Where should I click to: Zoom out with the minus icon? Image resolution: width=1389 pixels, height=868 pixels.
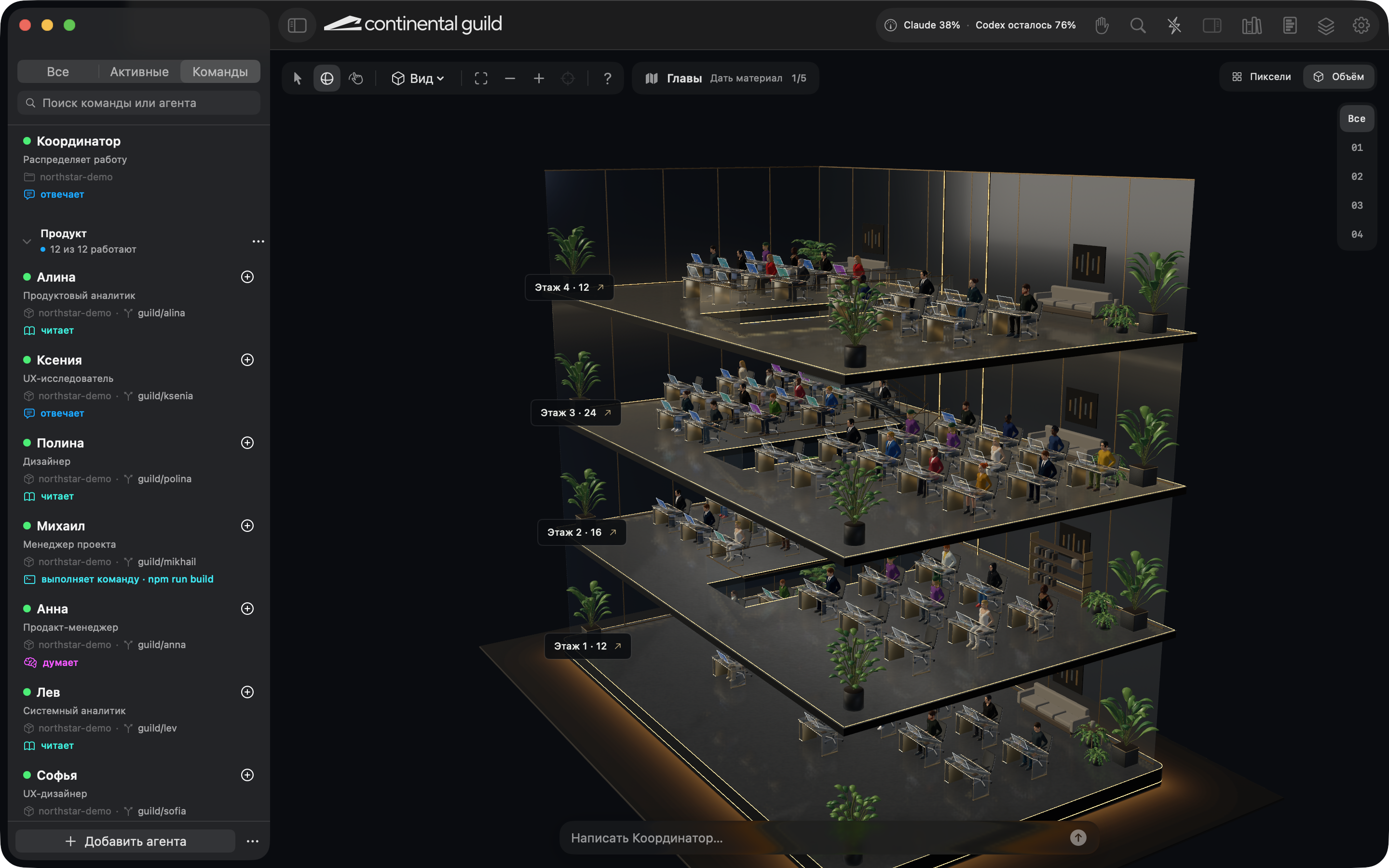tap(510, 78)
